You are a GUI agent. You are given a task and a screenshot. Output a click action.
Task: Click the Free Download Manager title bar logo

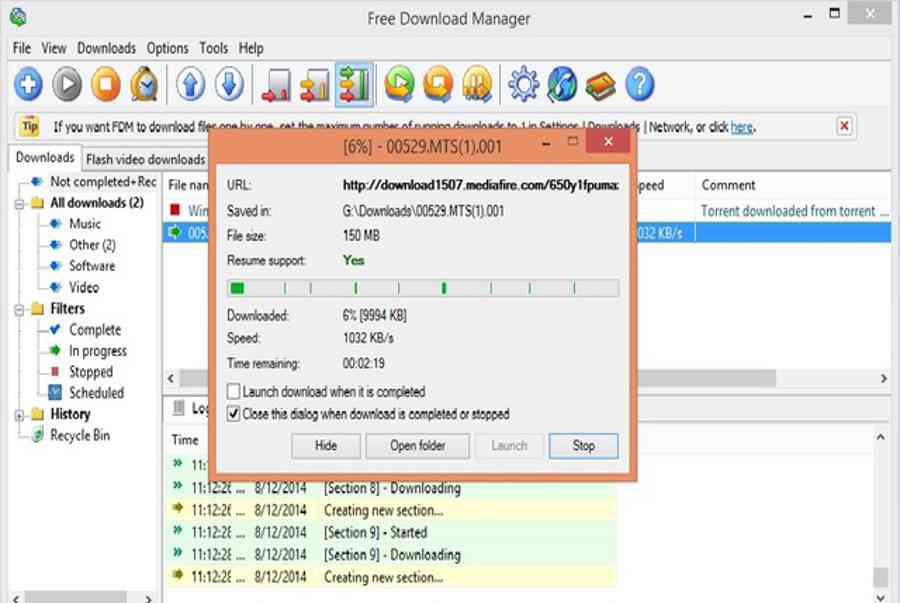[x=18, y=17]
